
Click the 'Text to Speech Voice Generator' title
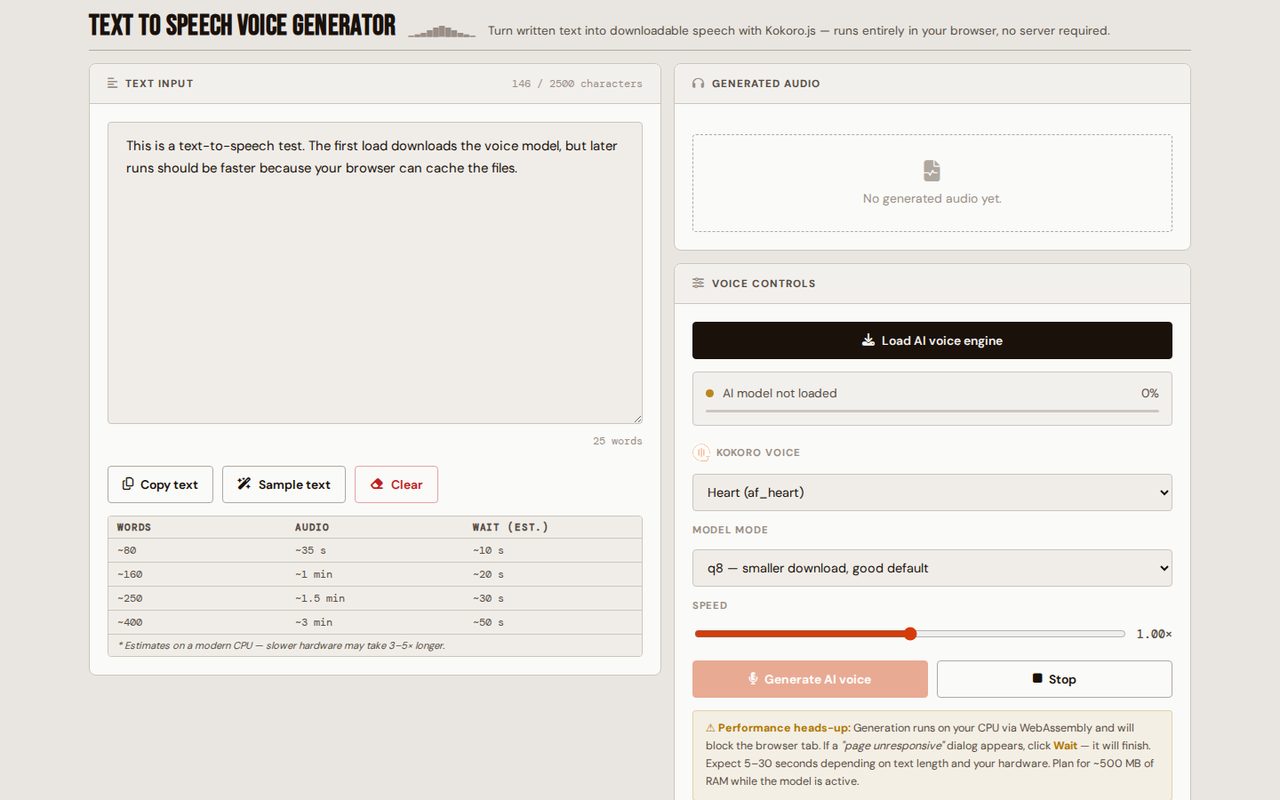point(242,25)
